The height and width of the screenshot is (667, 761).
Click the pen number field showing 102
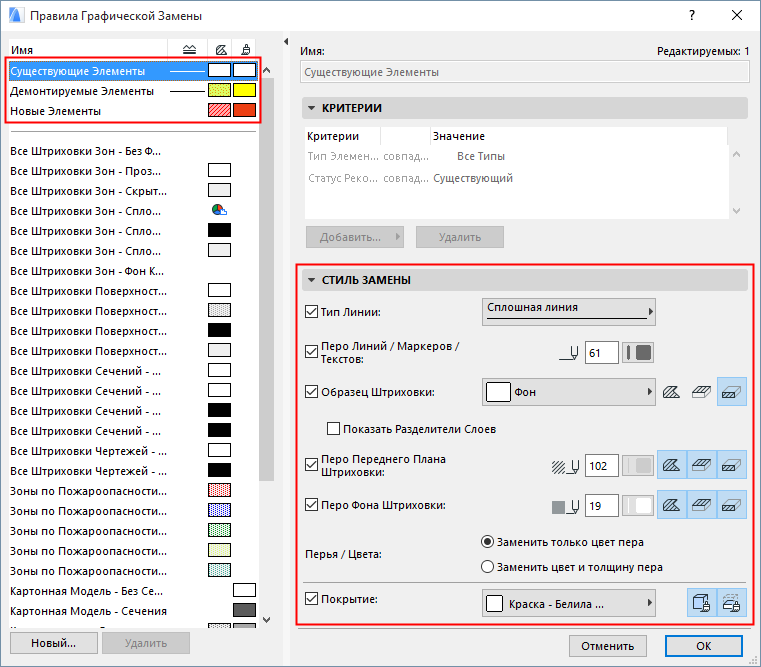[x=602, y=466]
